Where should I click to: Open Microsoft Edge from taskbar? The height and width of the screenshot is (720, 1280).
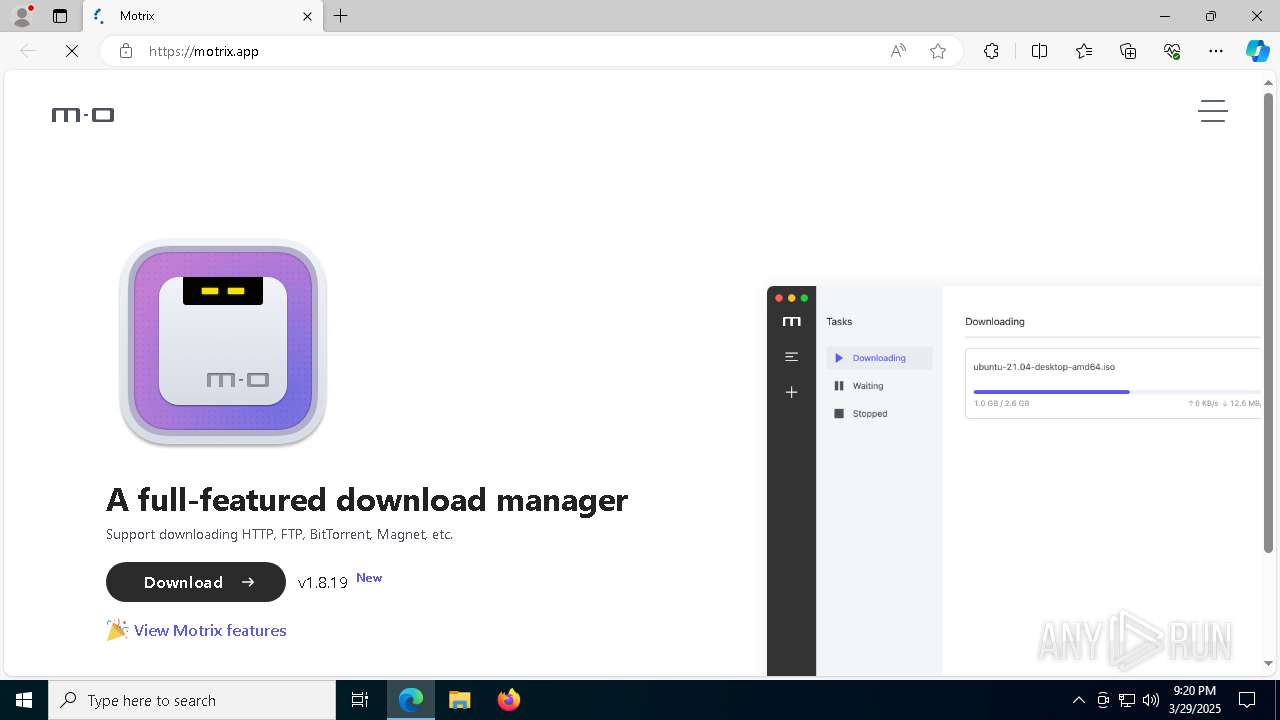[x=411, y=700]
